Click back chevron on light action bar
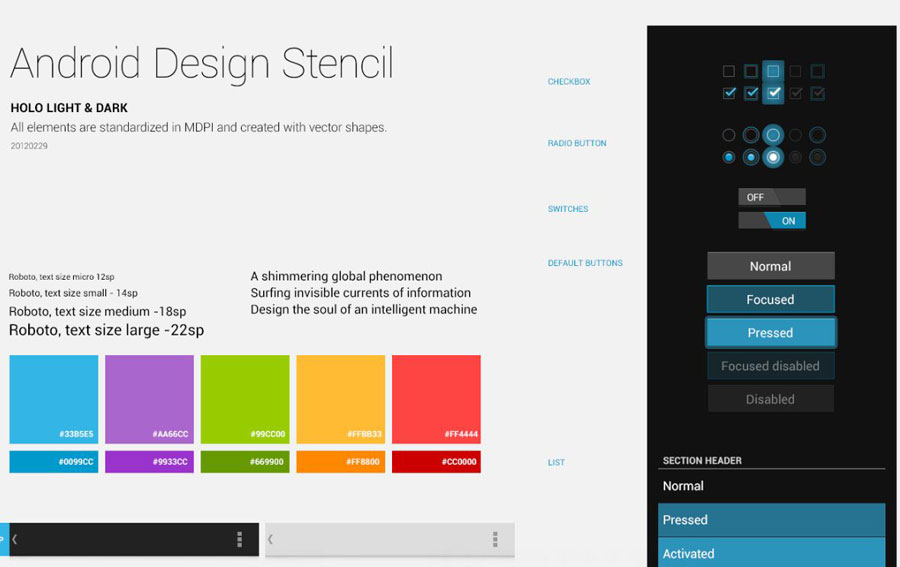Image resolution: width=900 pixels, height=567 pixels. [271, 540]
